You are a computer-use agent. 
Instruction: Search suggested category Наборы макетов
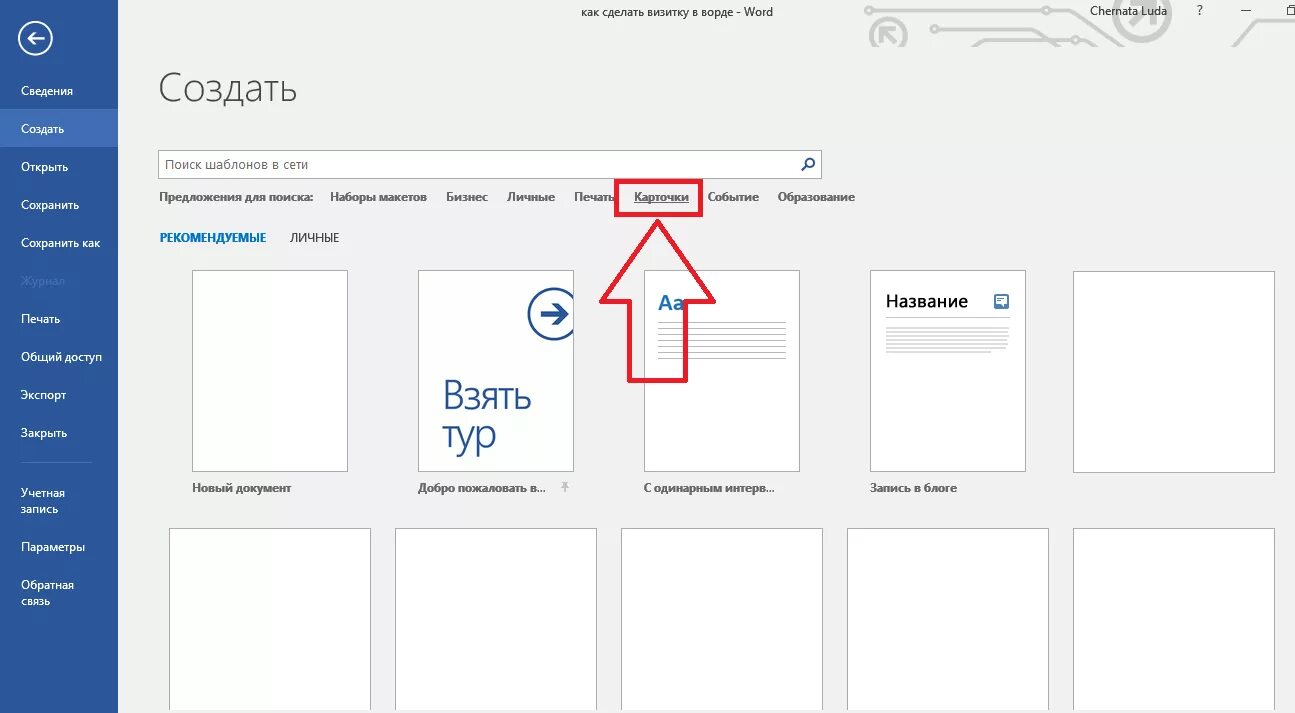378,197
